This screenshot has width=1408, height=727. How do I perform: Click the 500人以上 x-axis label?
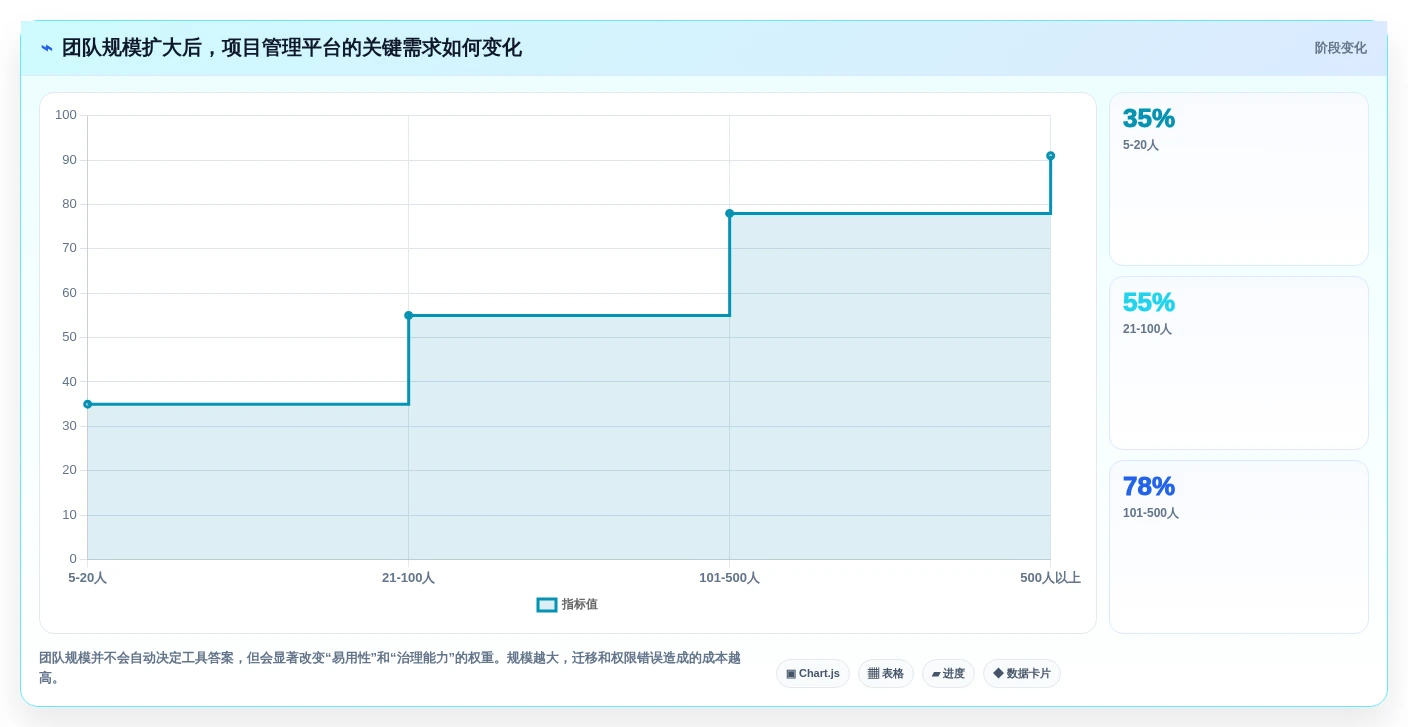click(x=1050, y=578)
